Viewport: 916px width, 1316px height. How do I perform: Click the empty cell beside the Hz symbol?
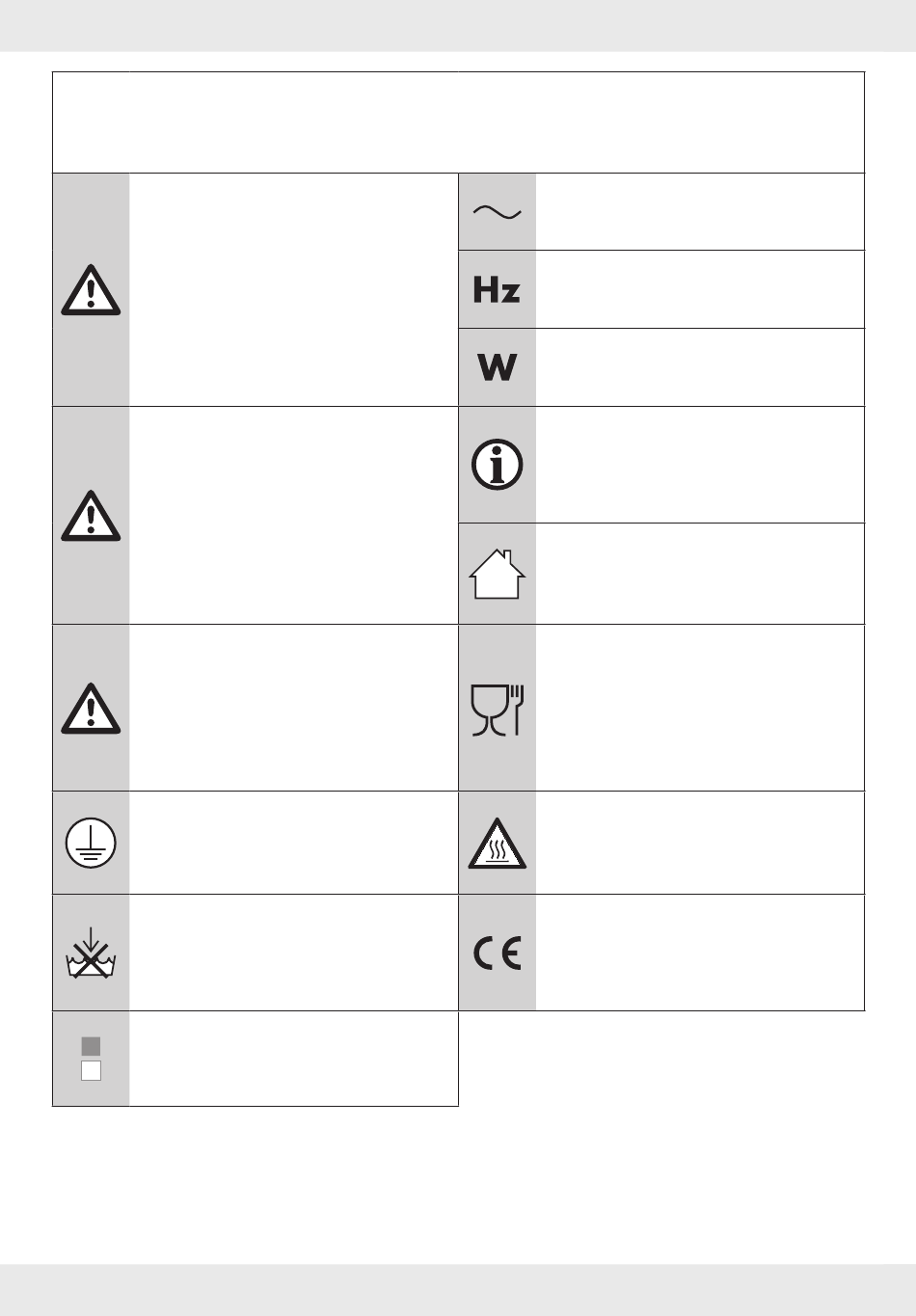700,290
